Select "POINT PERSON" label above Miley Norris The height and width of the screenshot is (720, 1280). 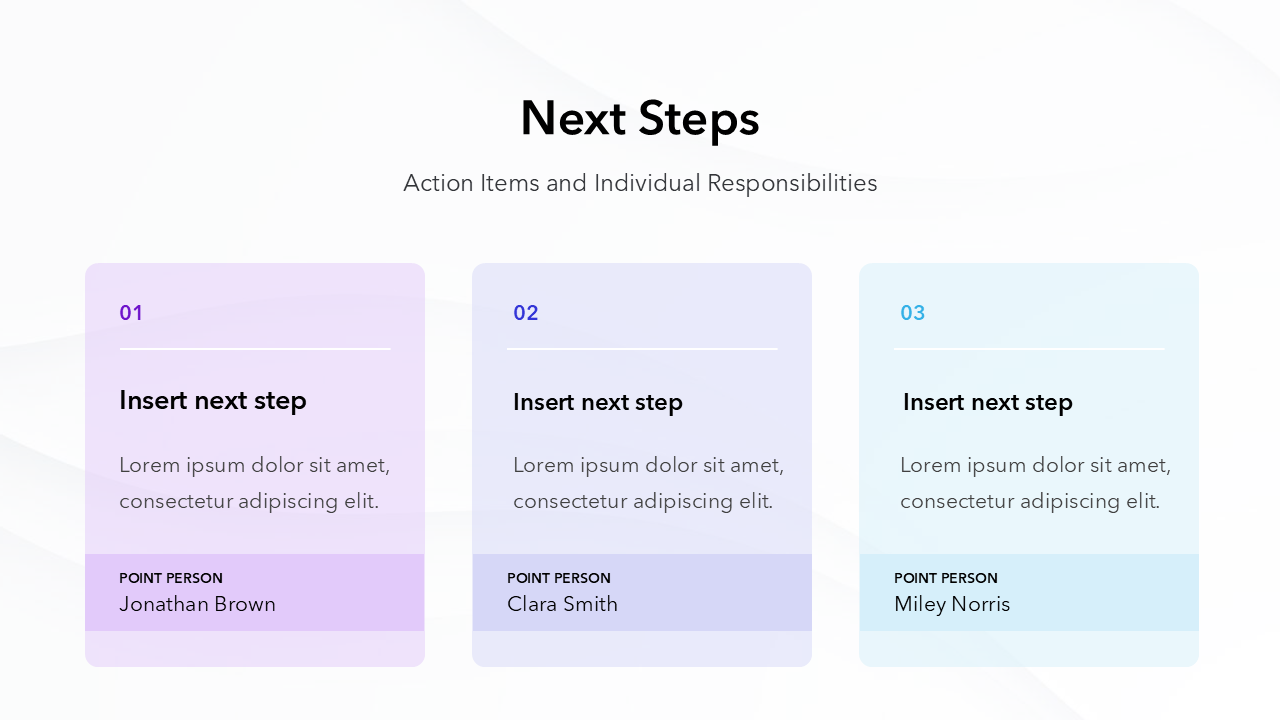pyautogui.click(x=946, y=578)
